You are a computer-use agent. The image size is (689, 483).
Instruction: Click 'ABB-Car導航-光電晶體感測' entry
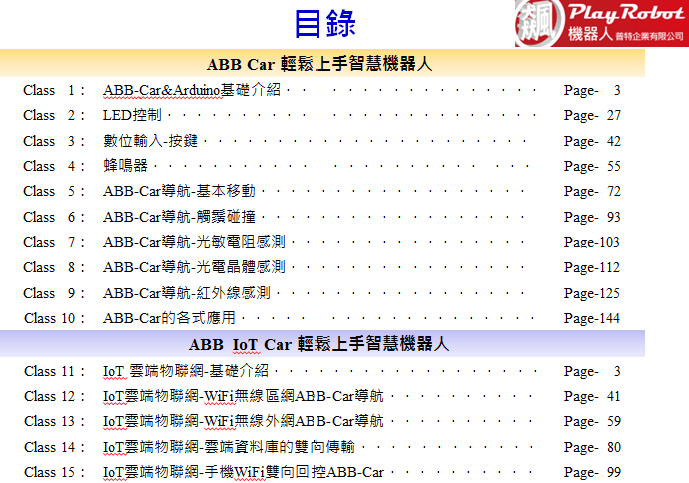point(194,267)
